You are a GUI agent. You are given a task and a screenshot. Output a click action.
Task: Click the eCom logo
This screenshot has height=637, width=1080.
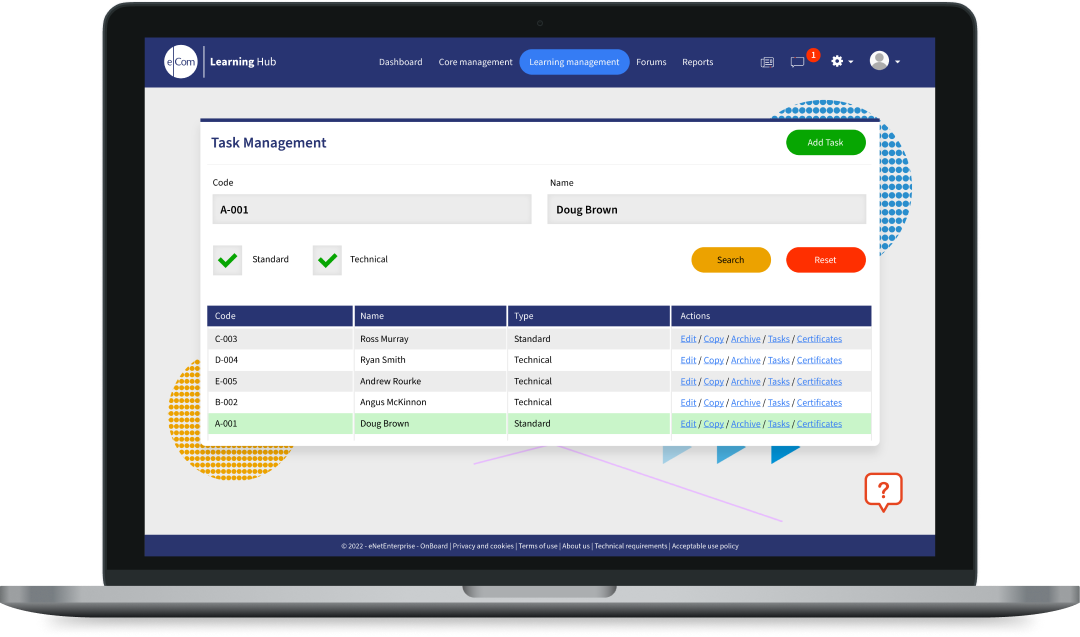pos(181,61)
